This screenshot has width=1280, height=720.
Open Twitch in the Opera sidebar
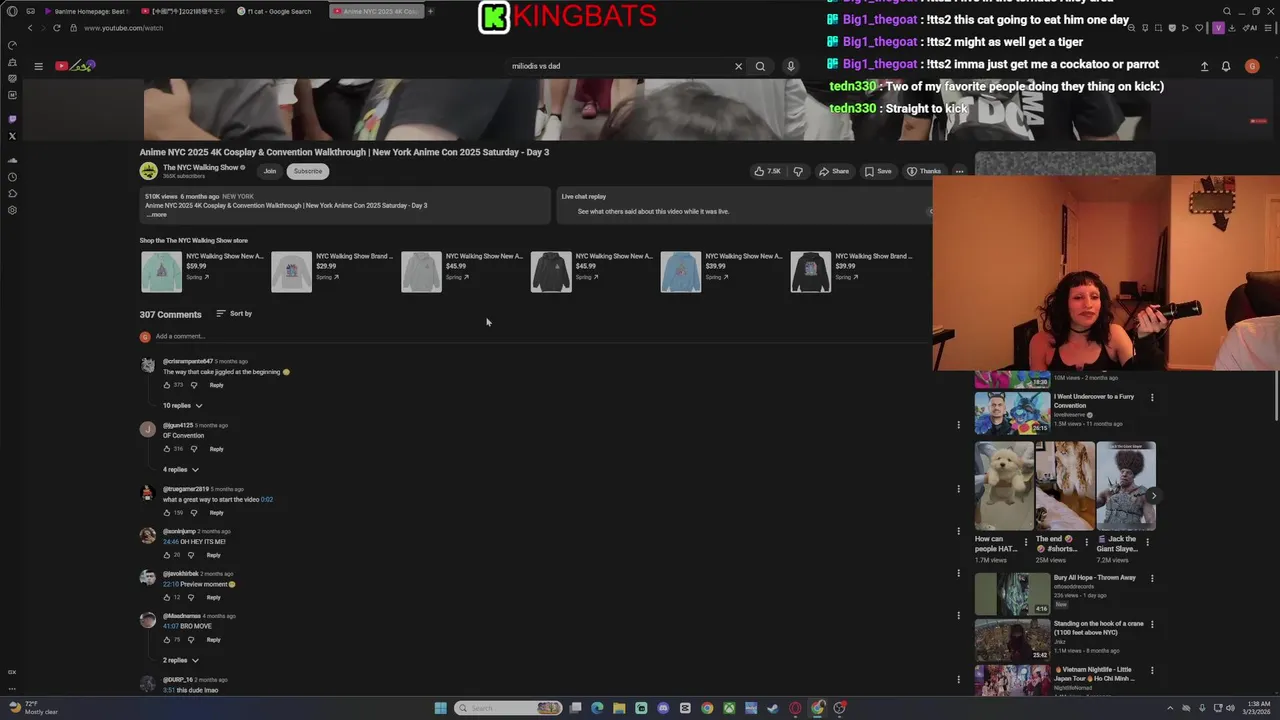click(x=12, y=119)
